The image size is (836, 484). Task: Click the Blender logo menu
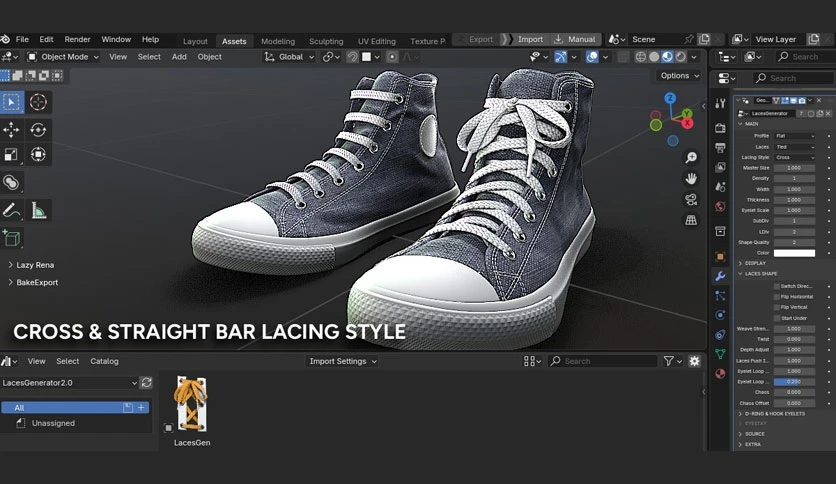pyautogui.click(x=5, y=39)
